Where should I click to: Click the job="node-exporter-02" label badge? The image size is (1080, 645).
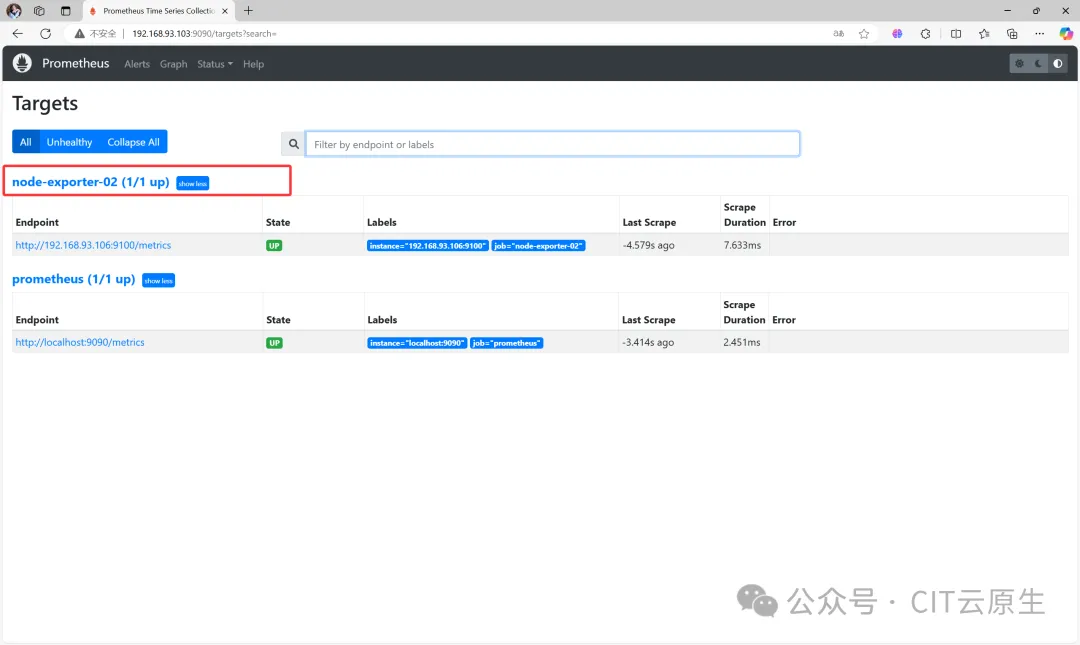point(539,245)
